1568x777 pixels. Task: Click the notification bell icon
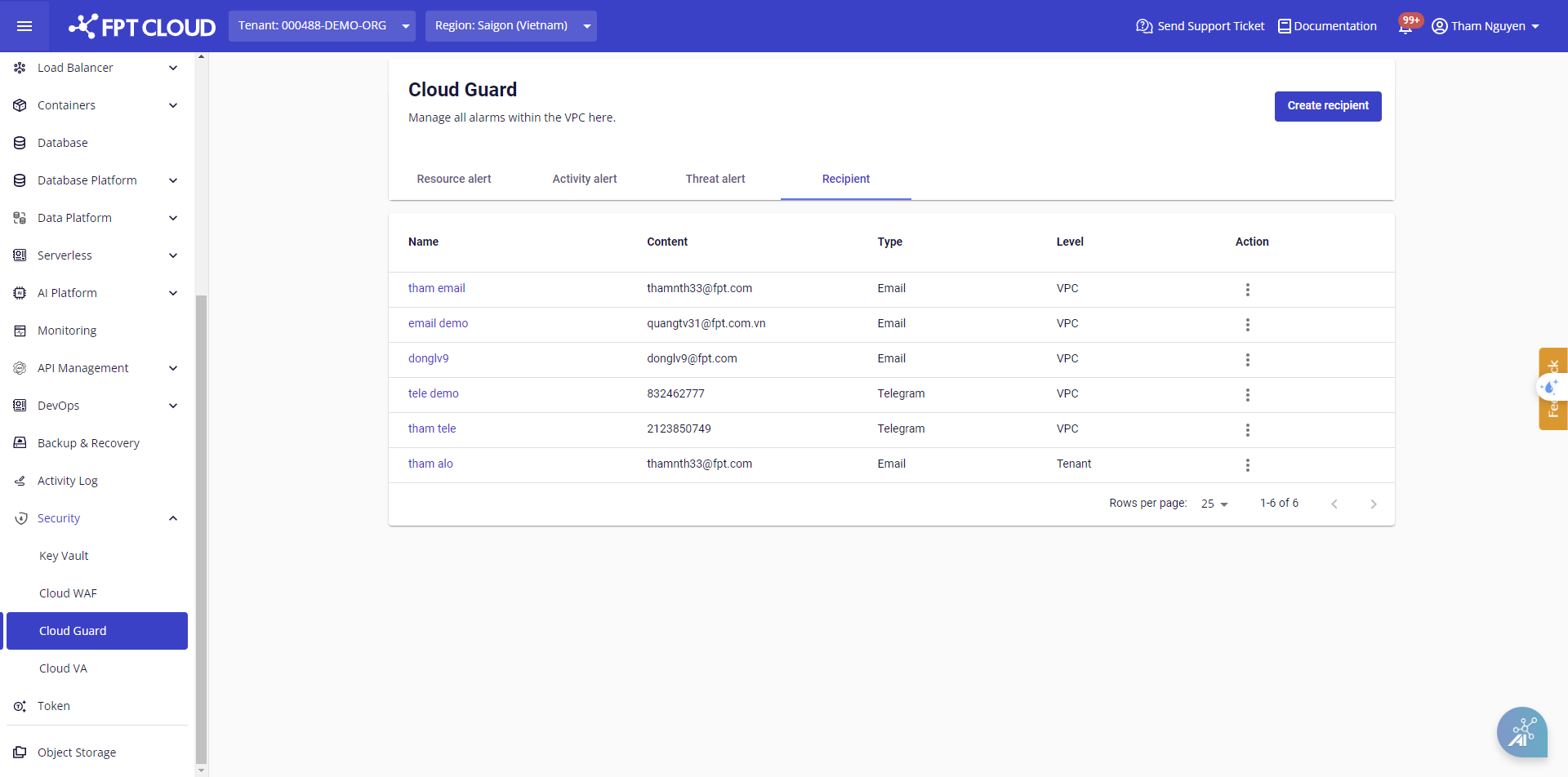coord(1405,27)
